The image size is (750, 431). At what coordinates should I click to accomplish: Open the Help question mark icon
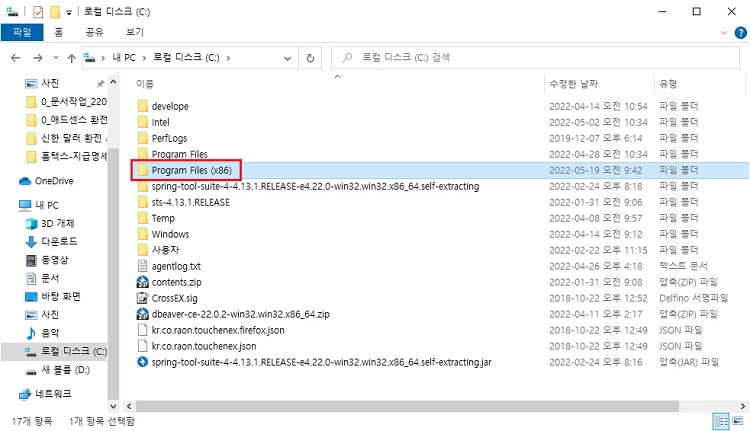pos(740,33)
